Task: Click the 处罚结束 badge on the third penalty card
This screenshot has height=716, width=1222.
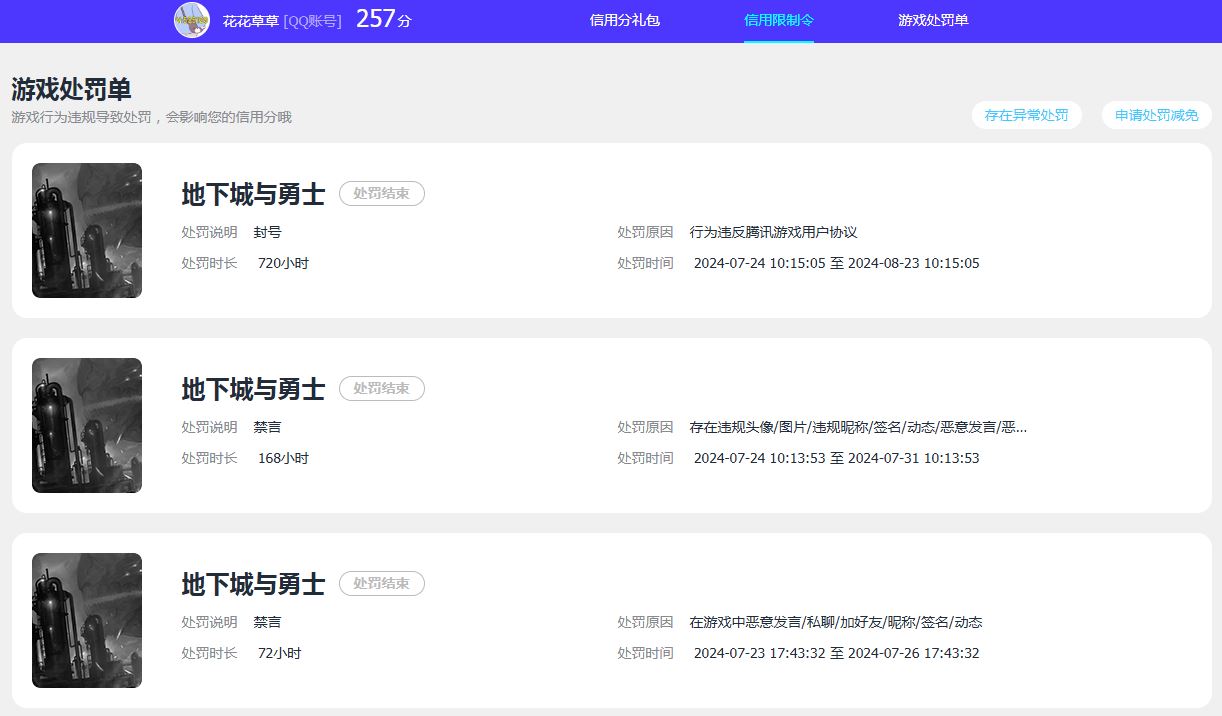Action: click(x=382, y=583)
